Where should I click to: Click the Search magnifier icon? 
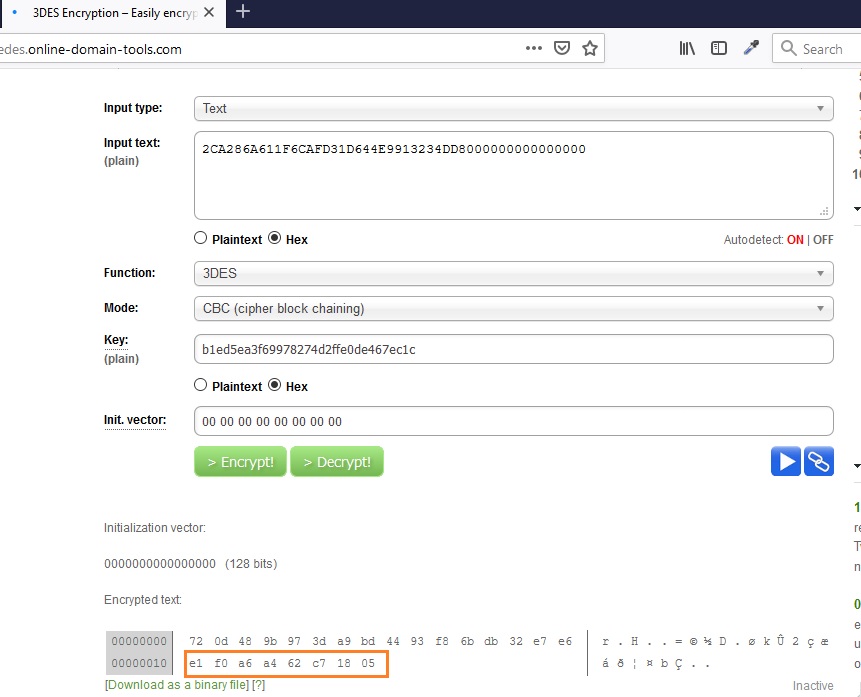click(x=789, y=48)
